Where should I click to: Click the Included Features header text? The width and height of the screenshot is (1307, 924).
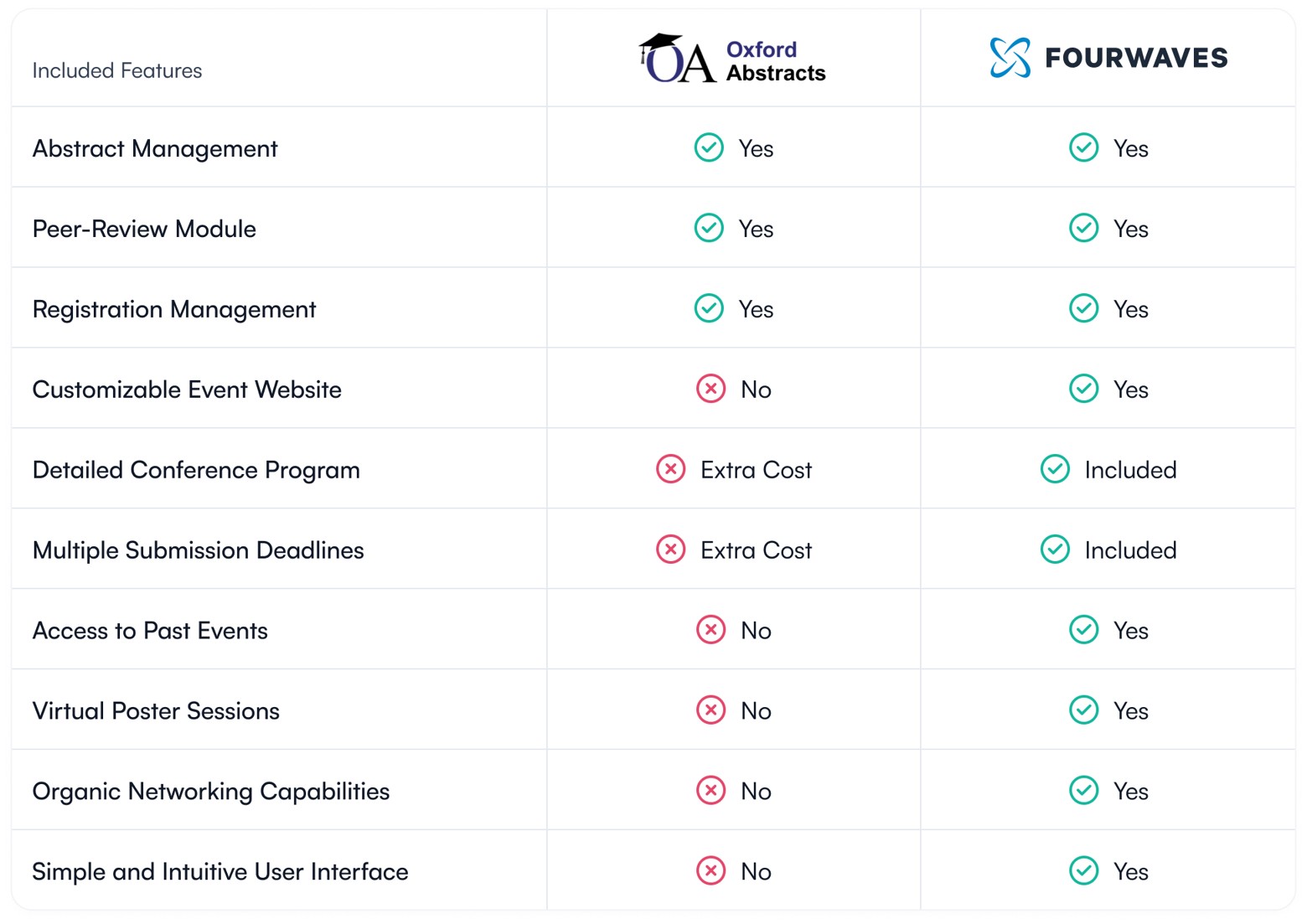(117, 71)
